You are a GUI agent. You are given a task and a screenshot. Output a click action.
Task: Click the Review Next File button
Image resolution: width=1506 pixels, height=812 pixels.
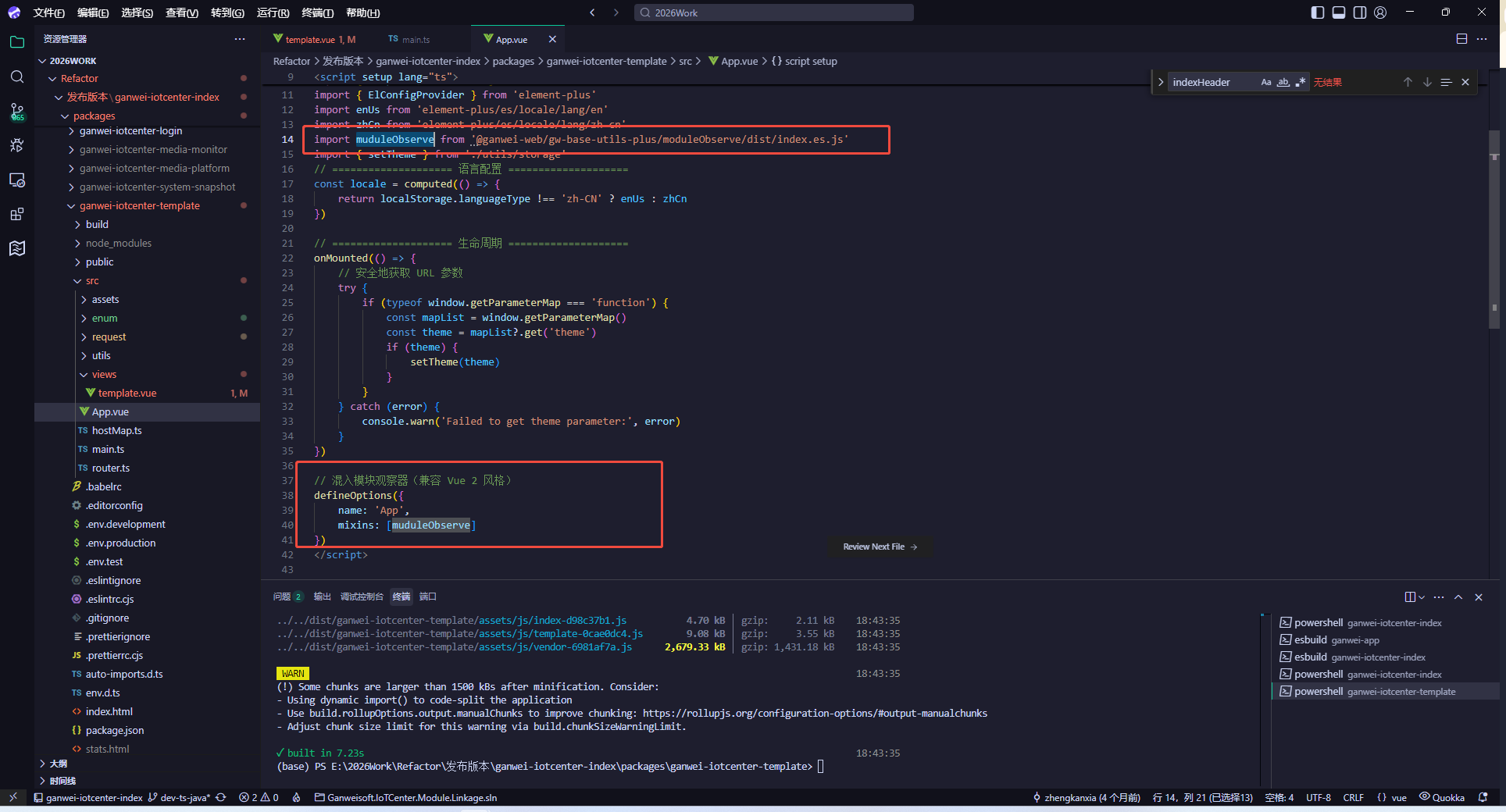pos(880,547)
